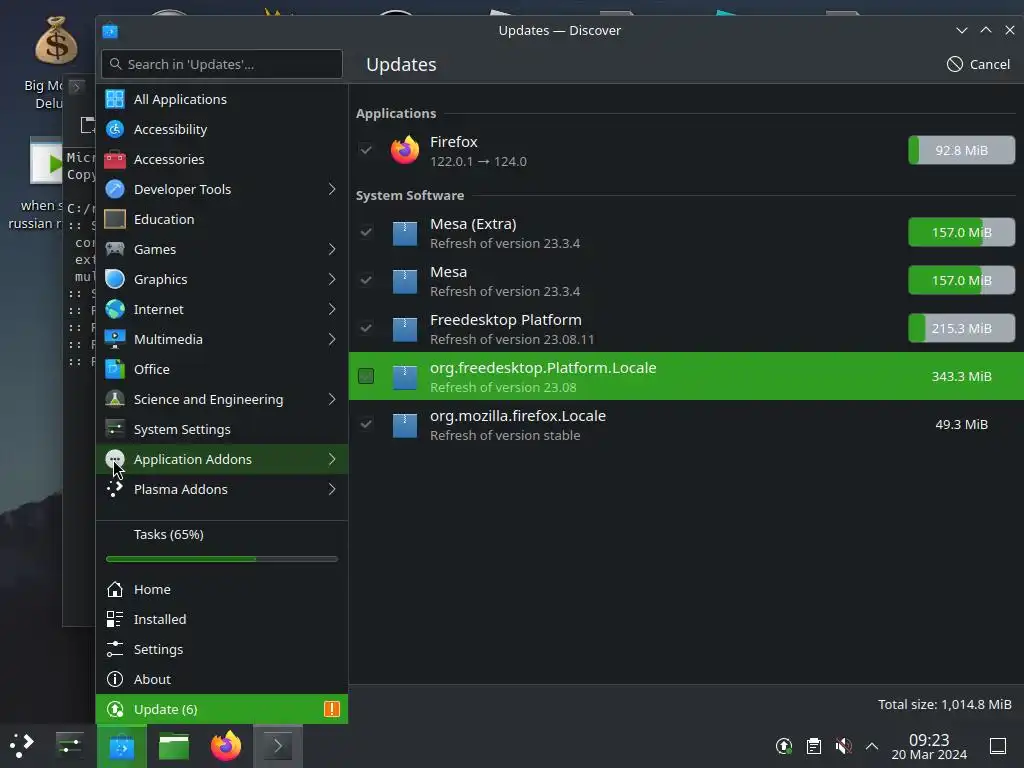Viewport: 1024px width, 768px height.
Task: Toggle org.mozilla.firefox.Locale checkbox
Action: point(366,424)
